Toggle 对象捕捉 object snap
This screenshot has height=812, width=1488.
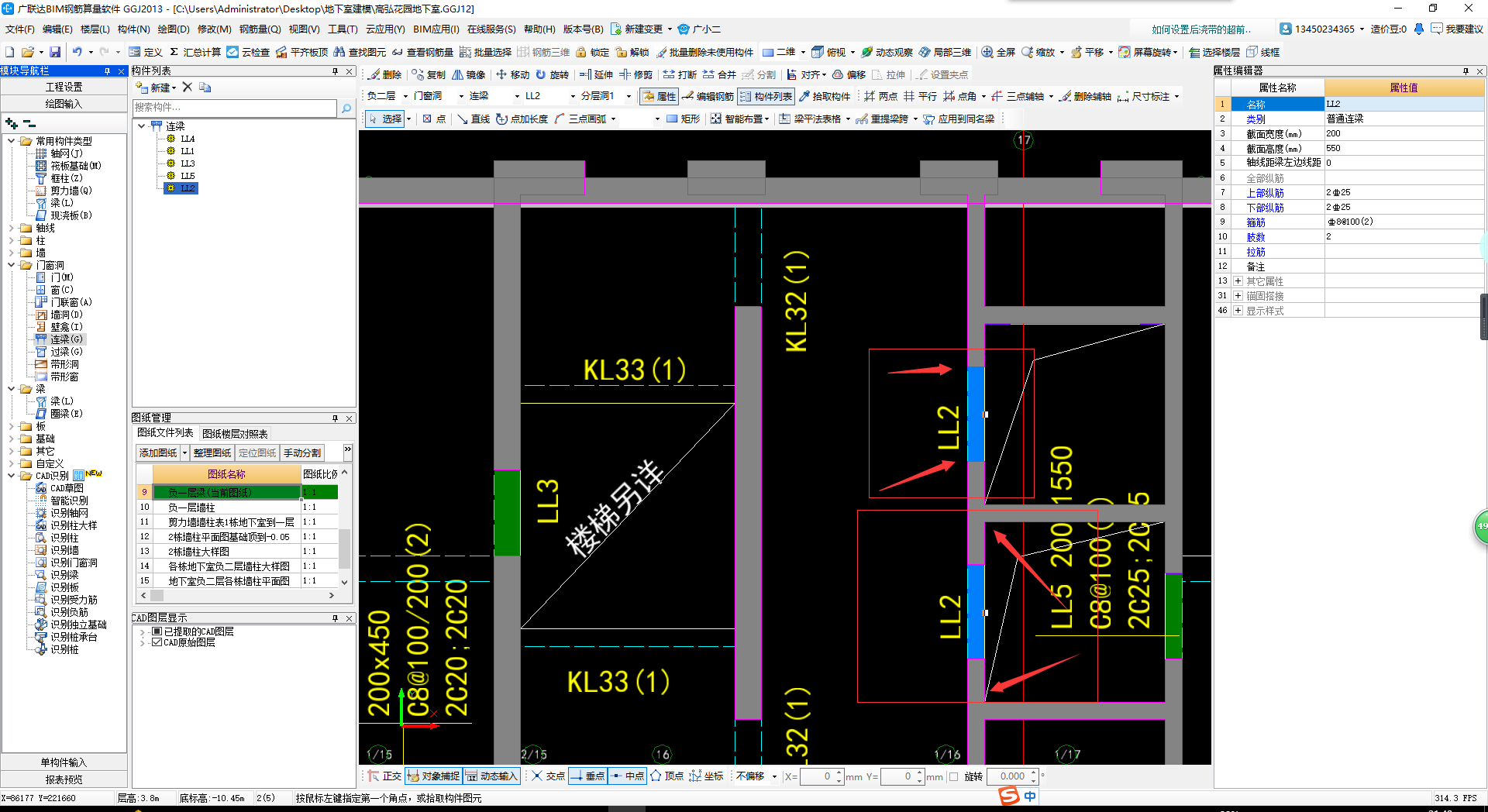432,776
